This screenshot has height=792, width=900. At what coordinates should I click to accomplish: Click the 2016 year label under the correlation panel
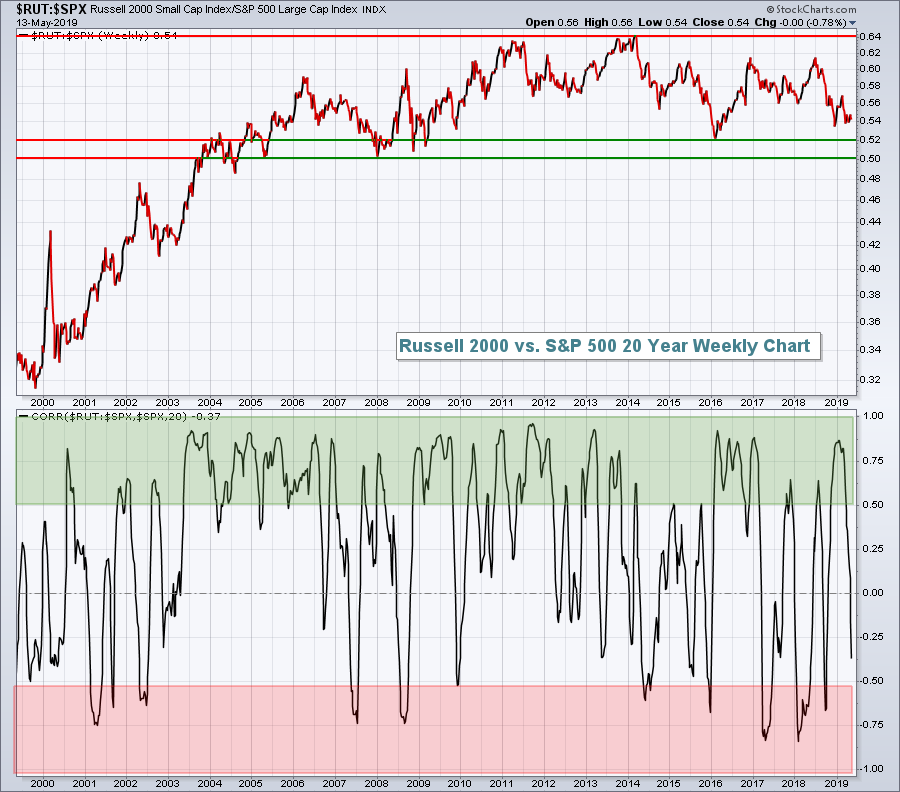coord(711,783)
